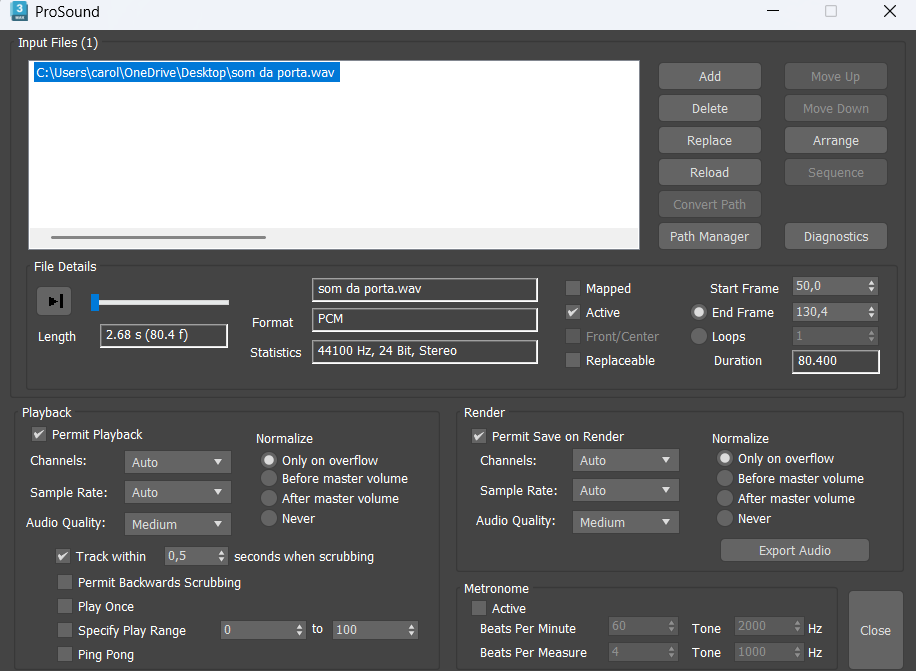Screen dimensions: 916x671
Task: Enable the Ping Pong option
Action: (x=65, y=654)
